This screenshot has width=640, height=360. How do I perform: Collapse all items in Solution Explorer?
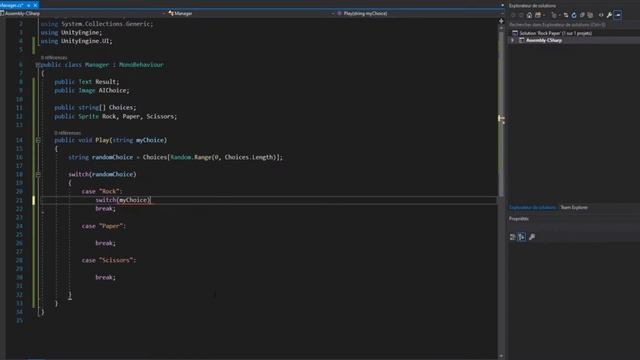[x=582, y=15]
